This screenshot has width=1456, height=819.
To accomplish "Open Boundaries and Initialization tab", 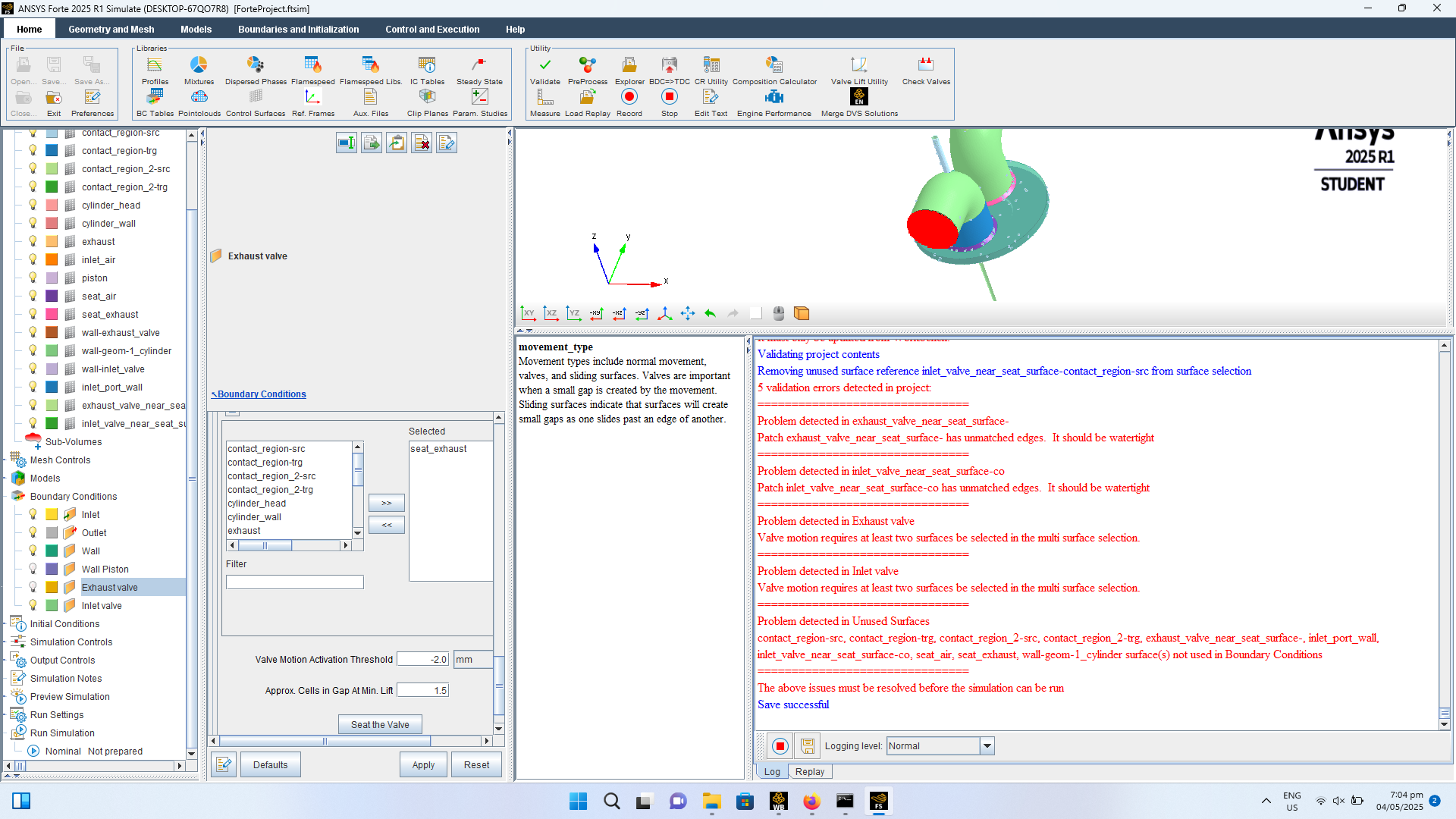I will [298, 29].
